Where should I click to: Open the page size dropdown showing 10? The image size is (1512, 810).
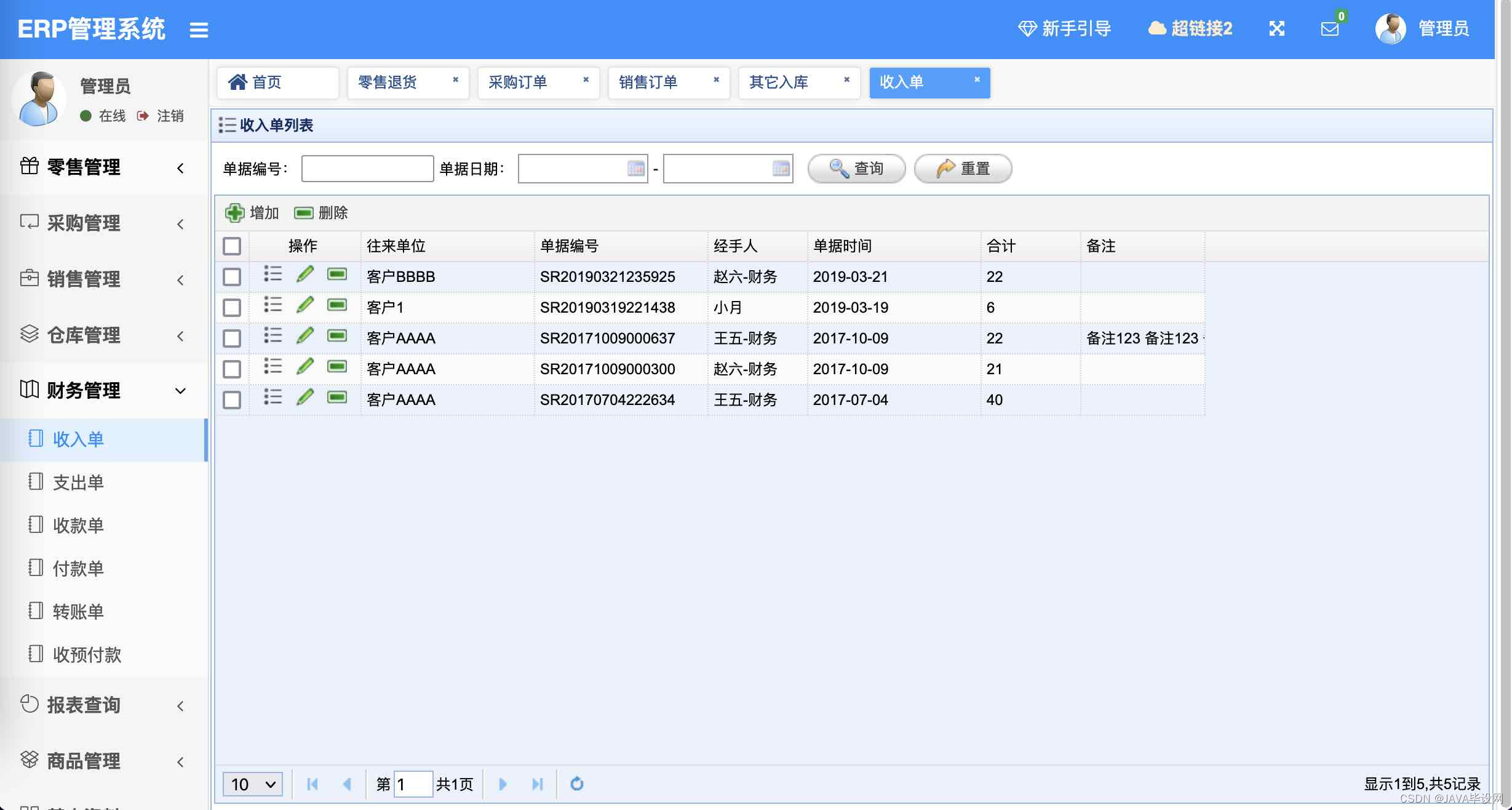coord(253,784)
